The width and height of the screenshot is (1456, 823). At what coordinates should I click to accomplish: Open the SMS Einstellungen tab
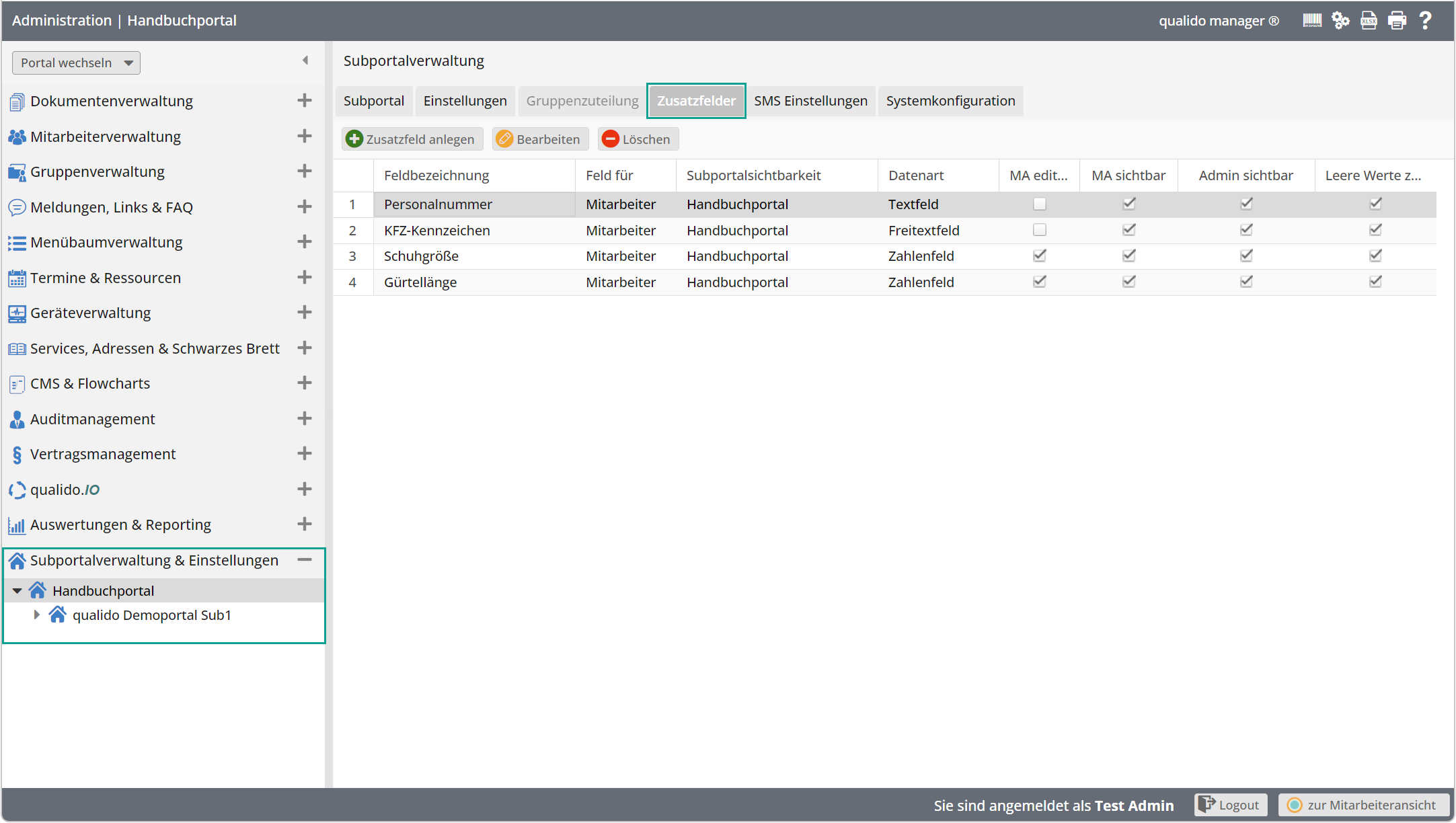[810, 101]
